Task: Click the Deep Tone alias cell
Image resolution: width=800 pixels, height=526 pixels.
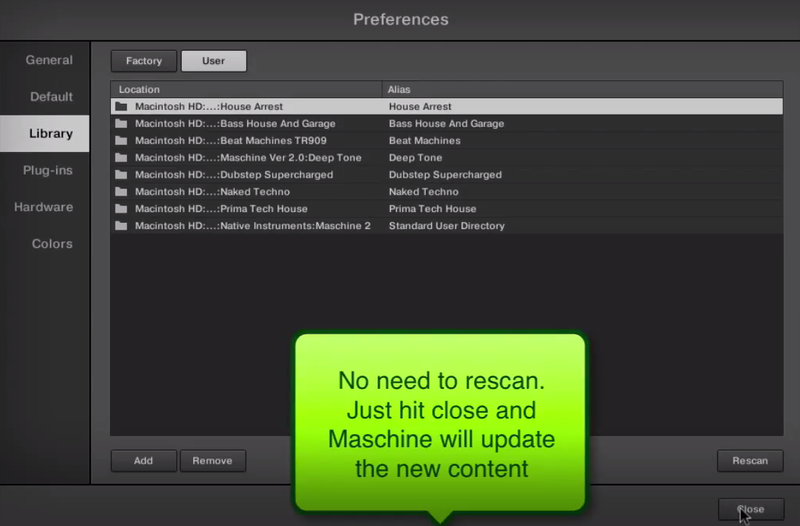Action: coord(415,158)
